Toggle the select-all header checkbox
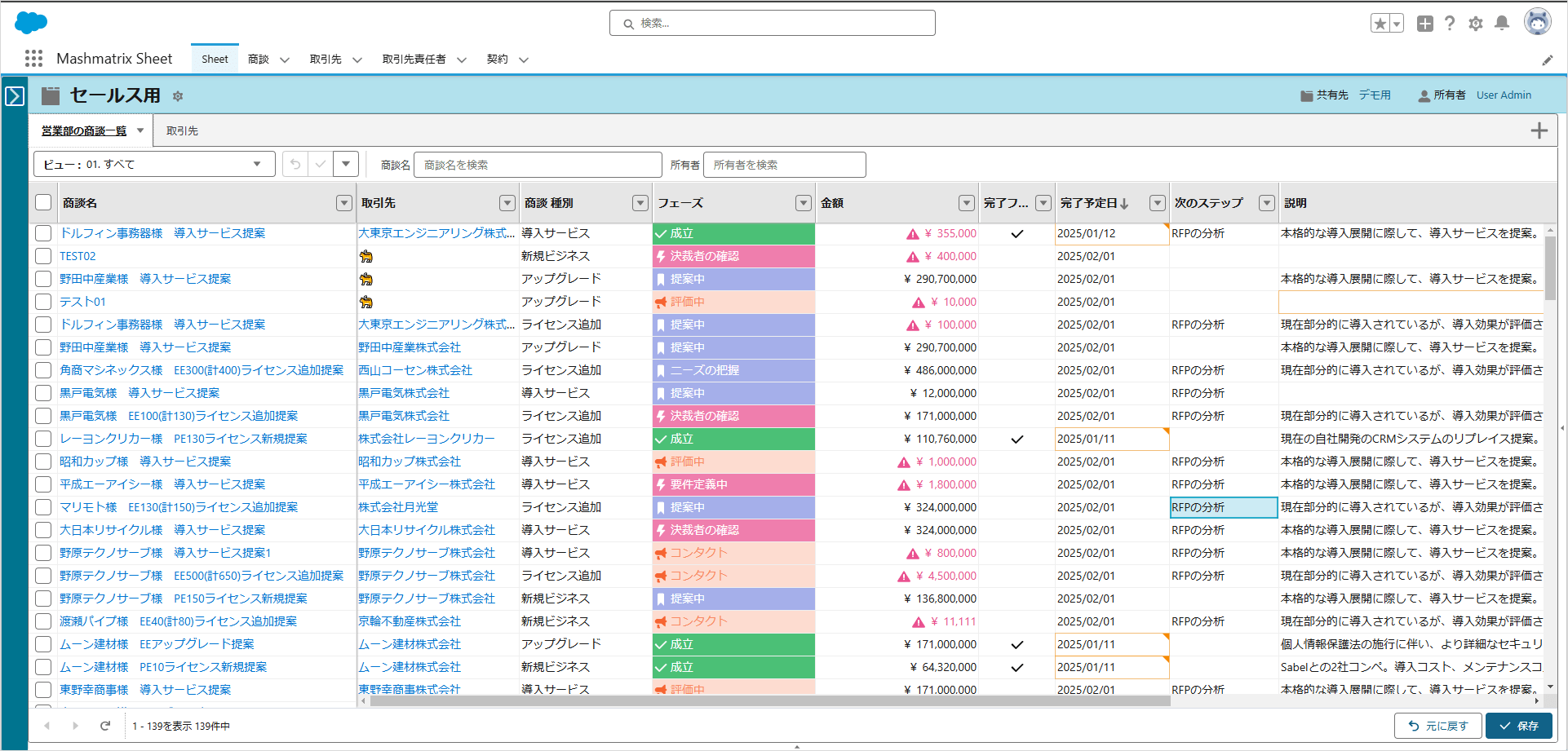 coord(43,203)
